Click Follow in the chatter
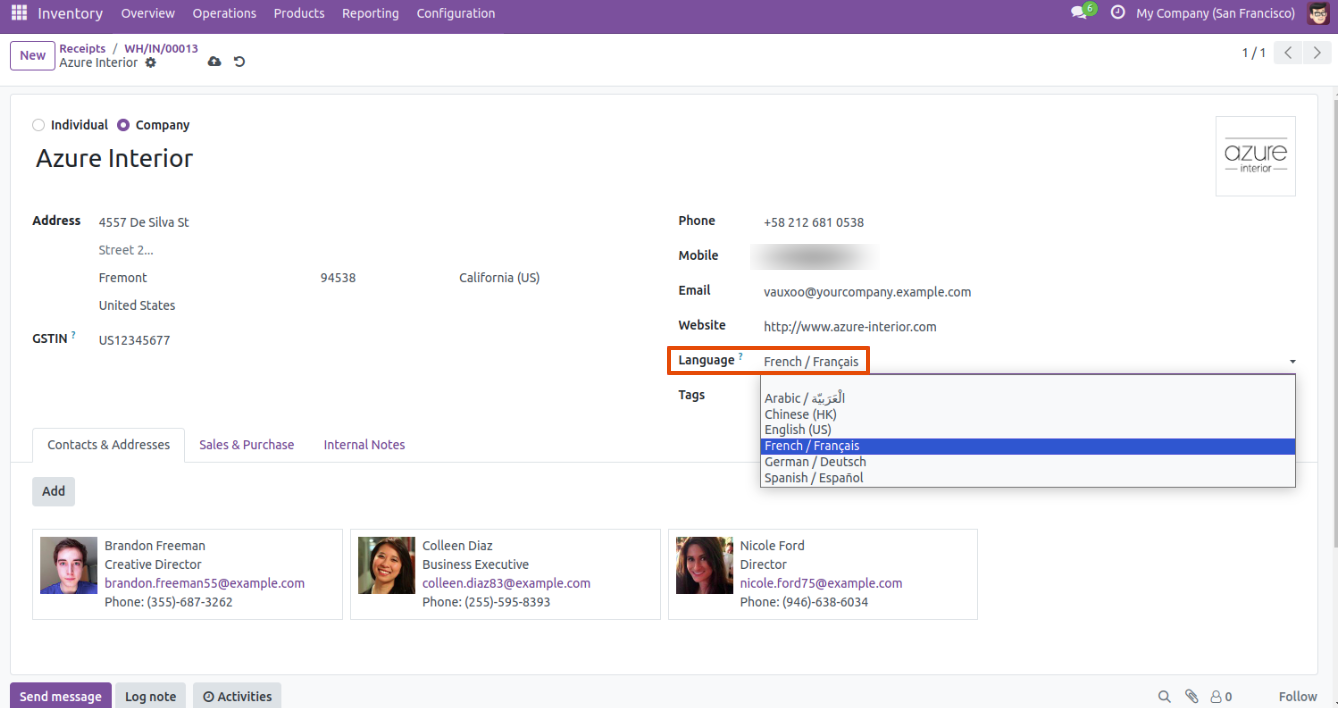The image size is (1338, 708). tap(1298, 697)
